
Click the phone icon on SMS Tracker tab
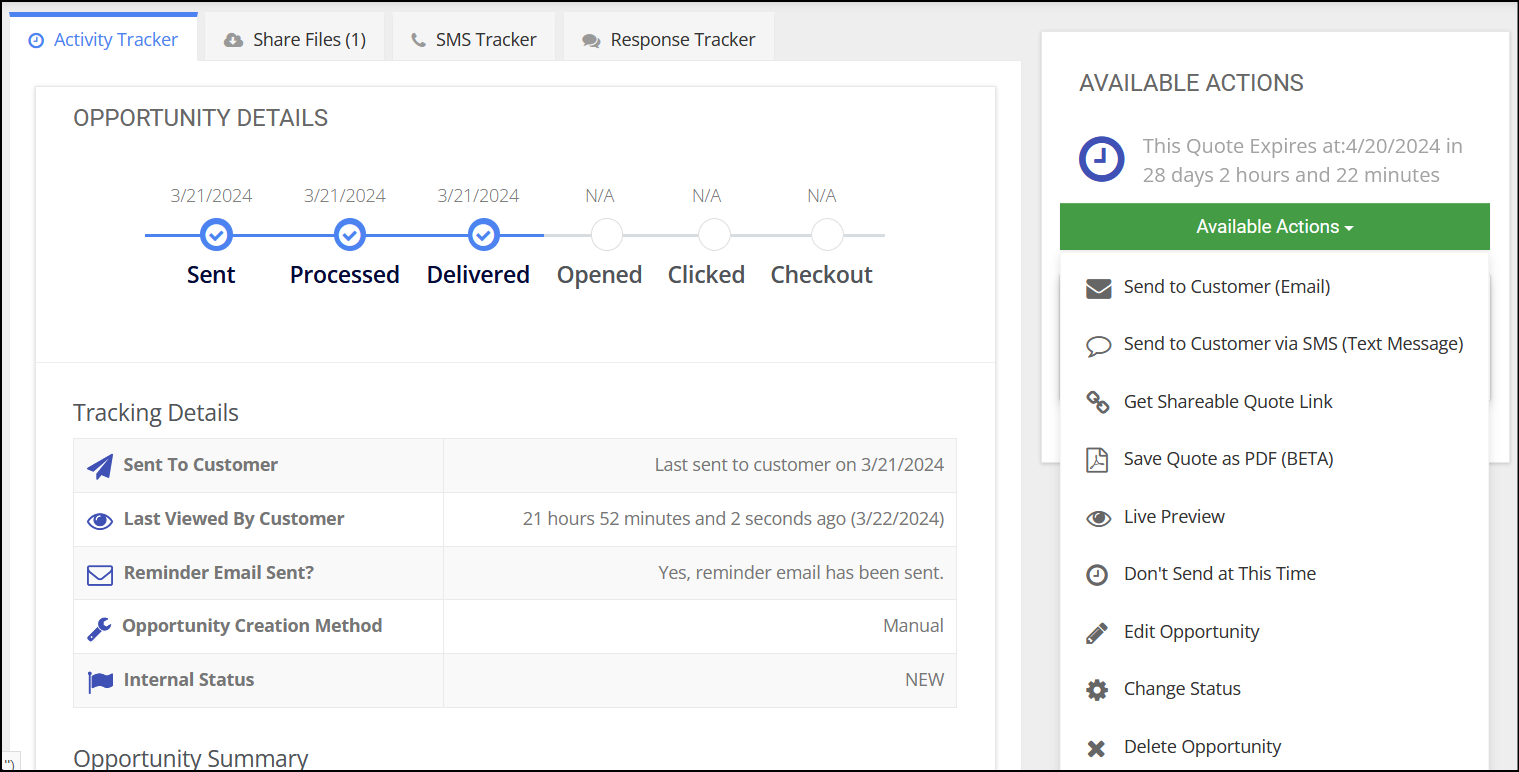pos(418,41)
